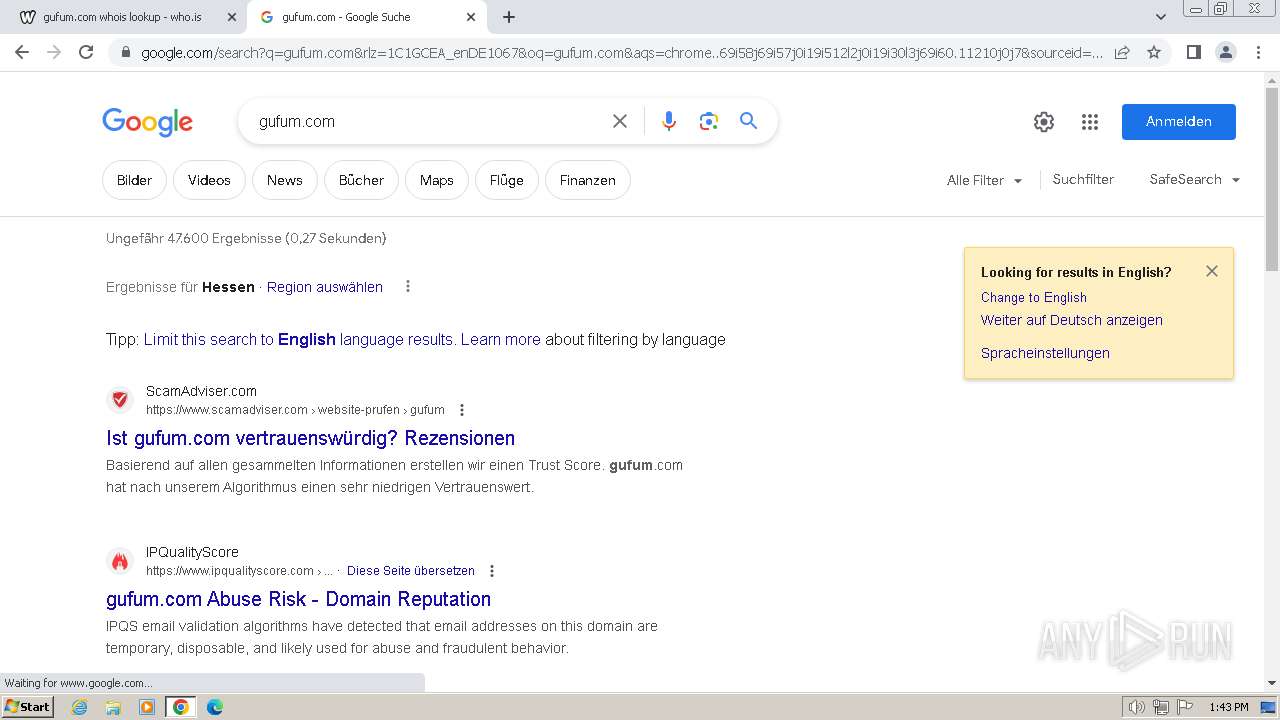Viewport: 1280px width, 720px height.
Task: Open site info lock icon in address bar
Action: 126,53
